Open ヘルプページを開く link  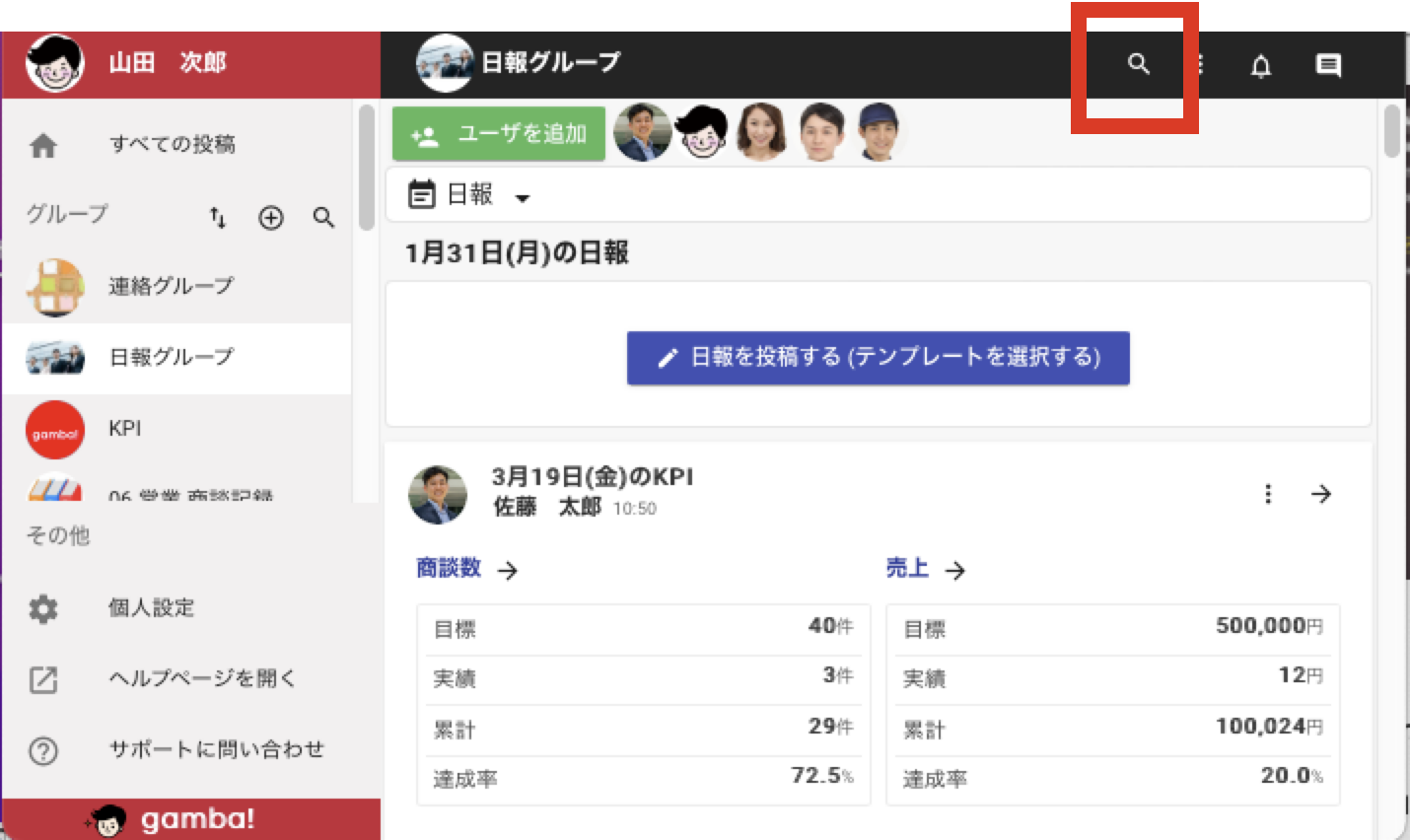tap(202, 678)
